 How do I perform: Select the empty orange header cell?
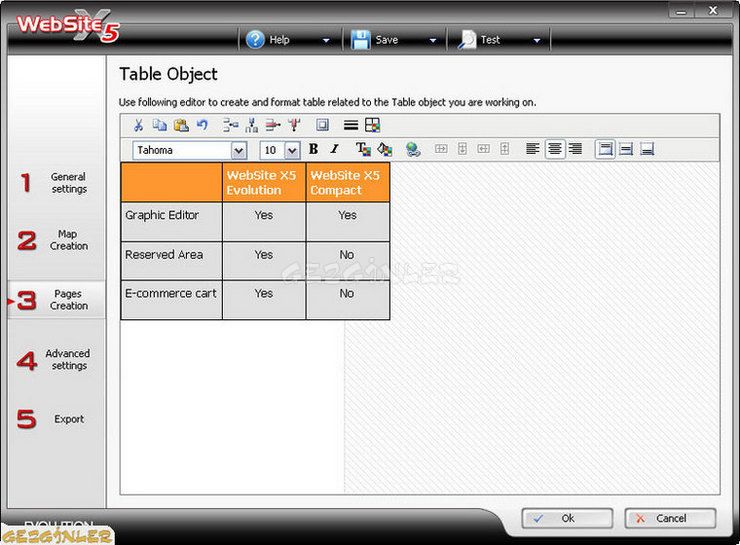click(172, 183)
